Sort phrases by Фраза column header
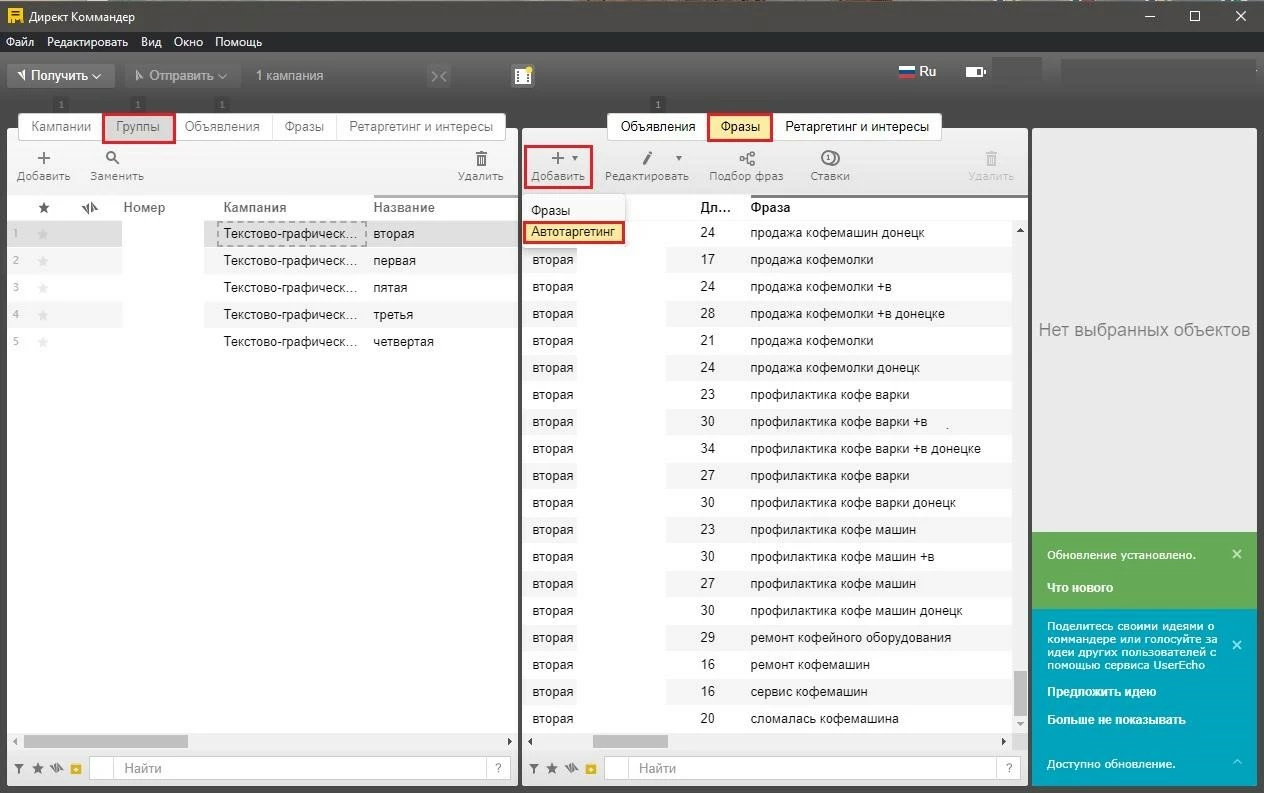This screenshot has height=793, width=1264. pos(770,207)
